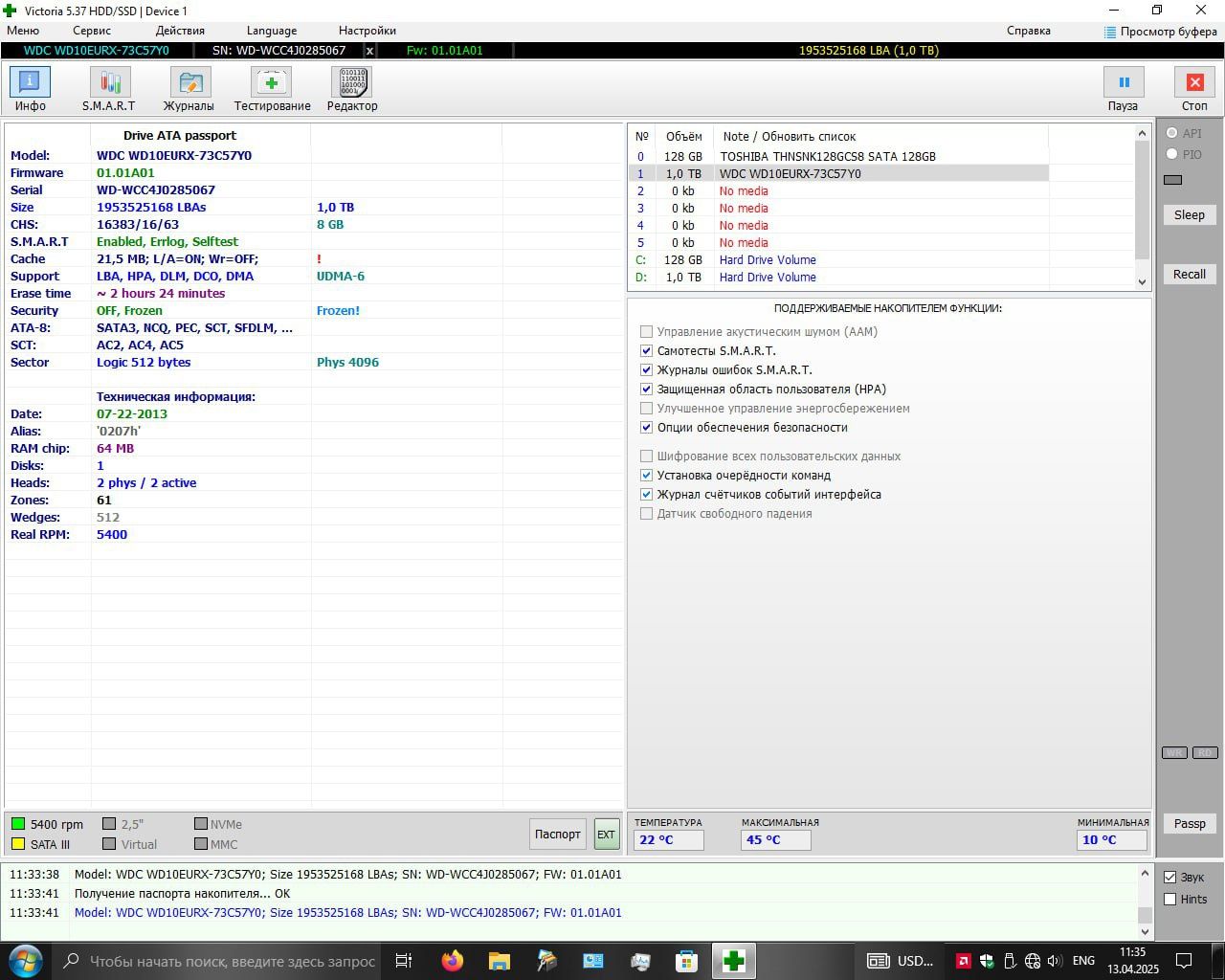
Task: Click the ENG language indicator
Action: coord(1083,961)
